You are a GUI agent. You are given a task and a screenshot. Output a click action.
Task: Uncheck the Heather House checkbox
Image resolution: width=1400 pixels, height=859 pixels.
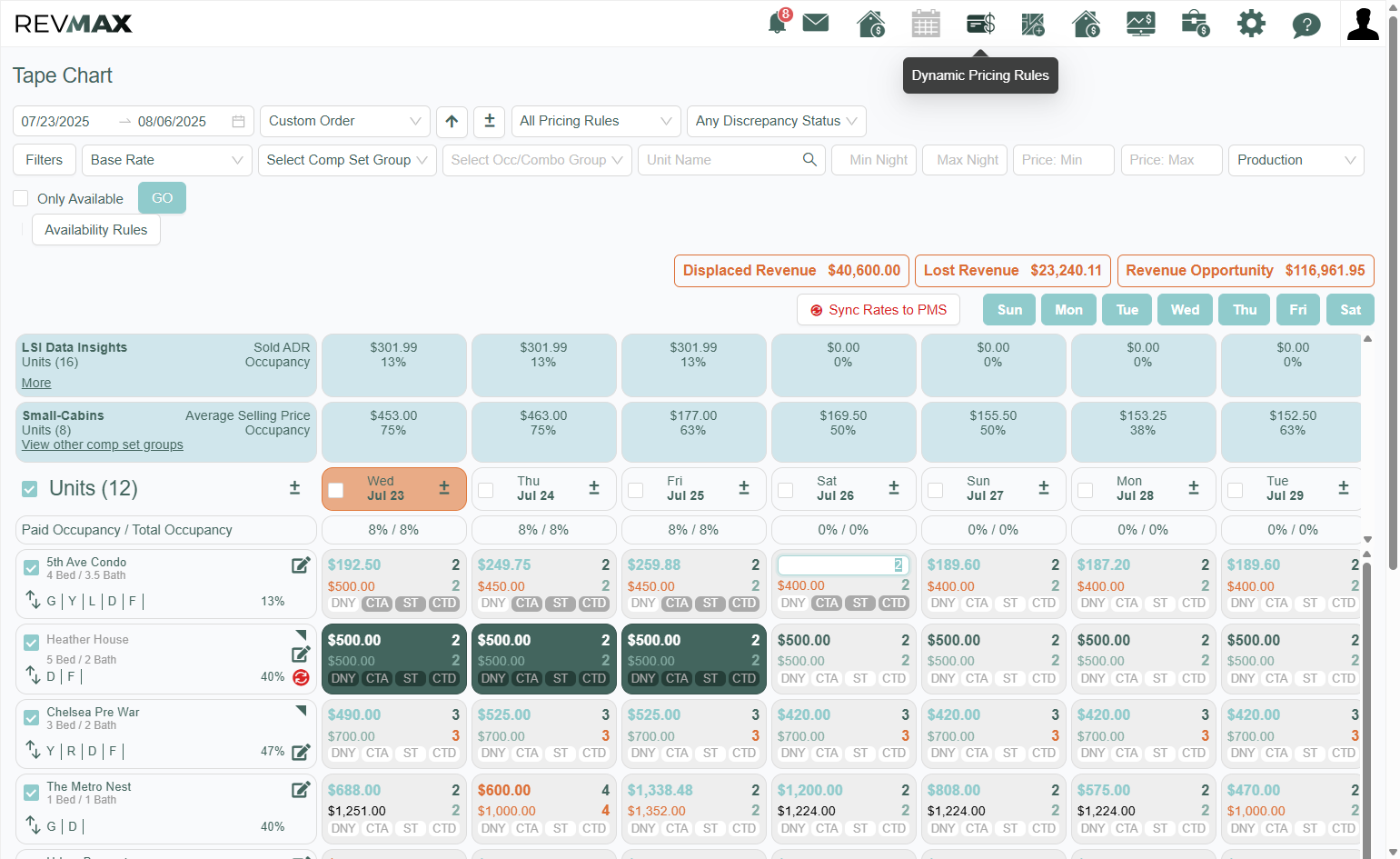pos(32,644)
